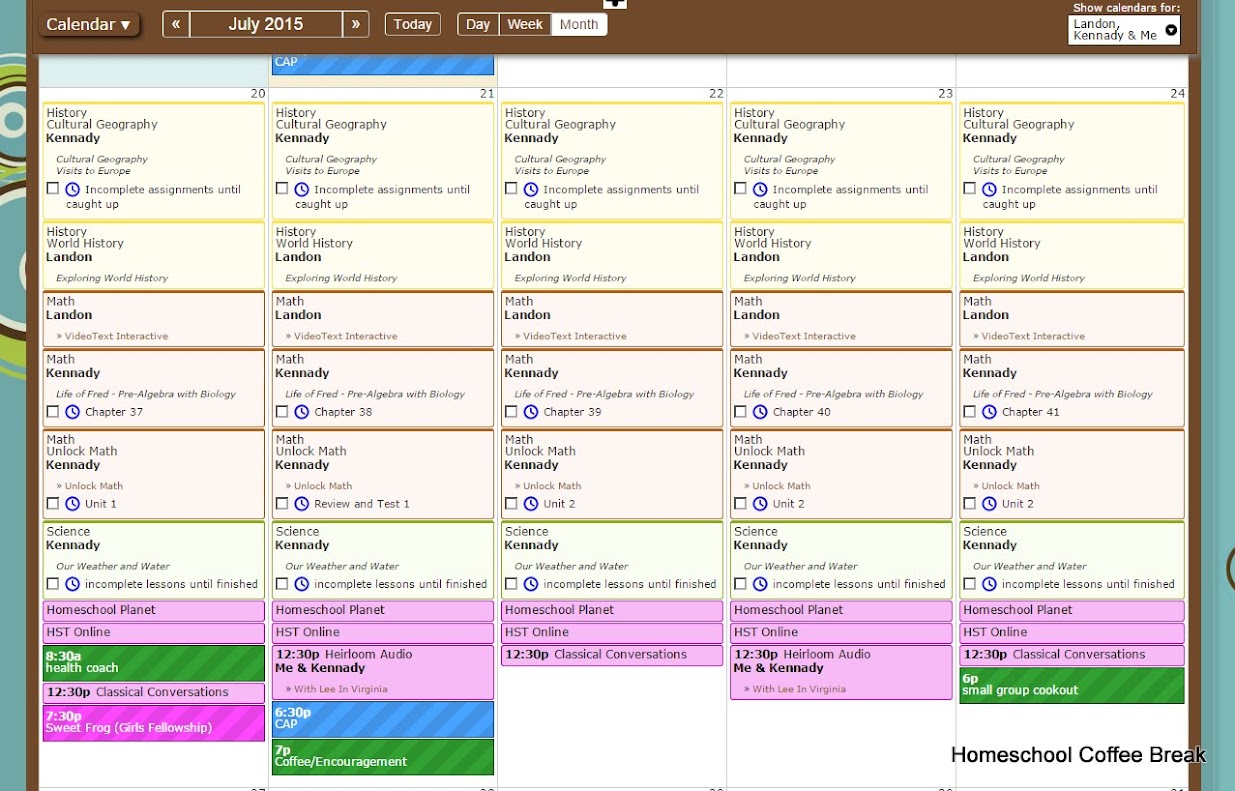Go to previous month arrow
The width and height of the screenshot is (1235, 791).
176,24
